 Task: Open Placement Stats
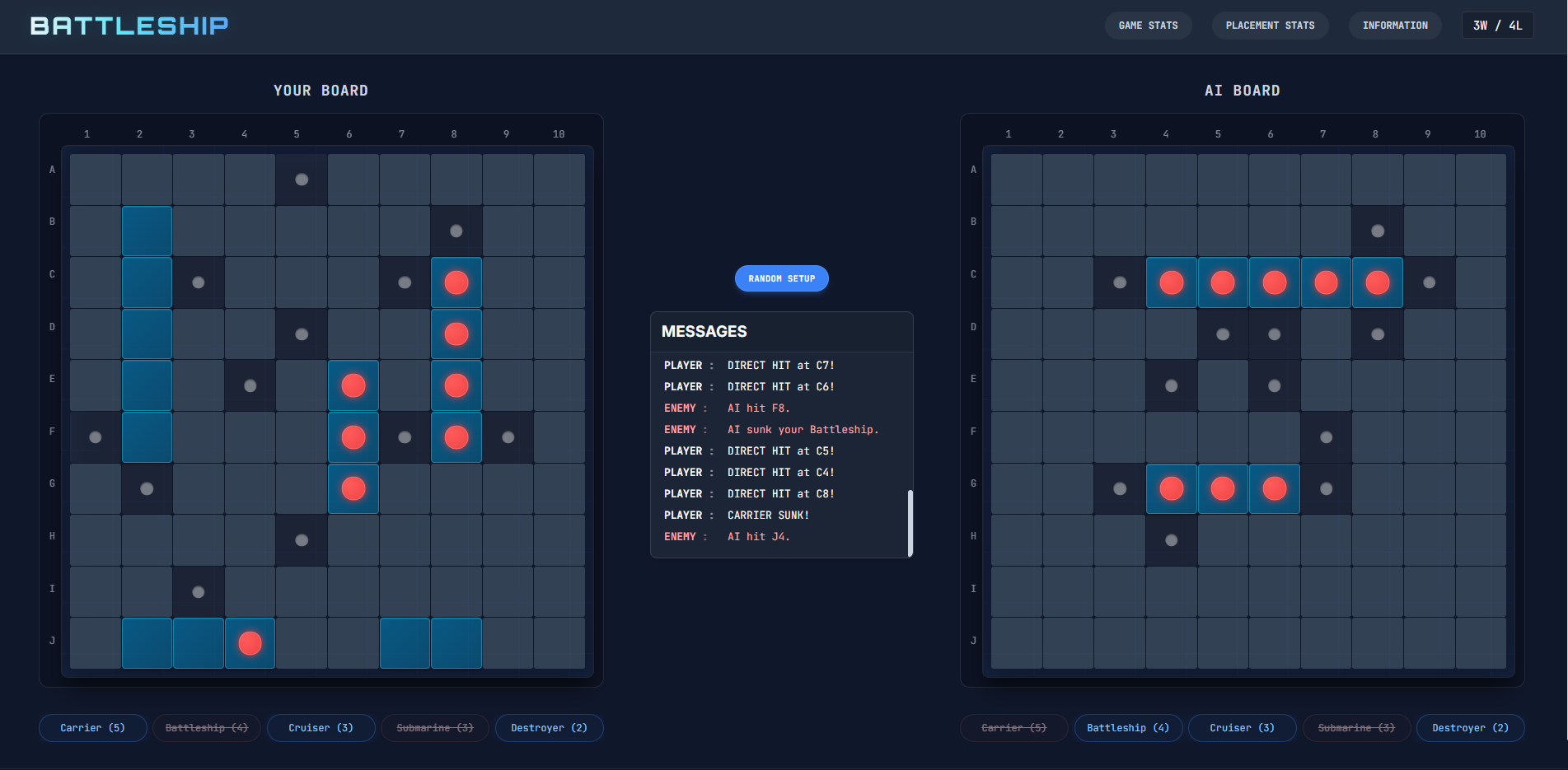[1270, 26]
